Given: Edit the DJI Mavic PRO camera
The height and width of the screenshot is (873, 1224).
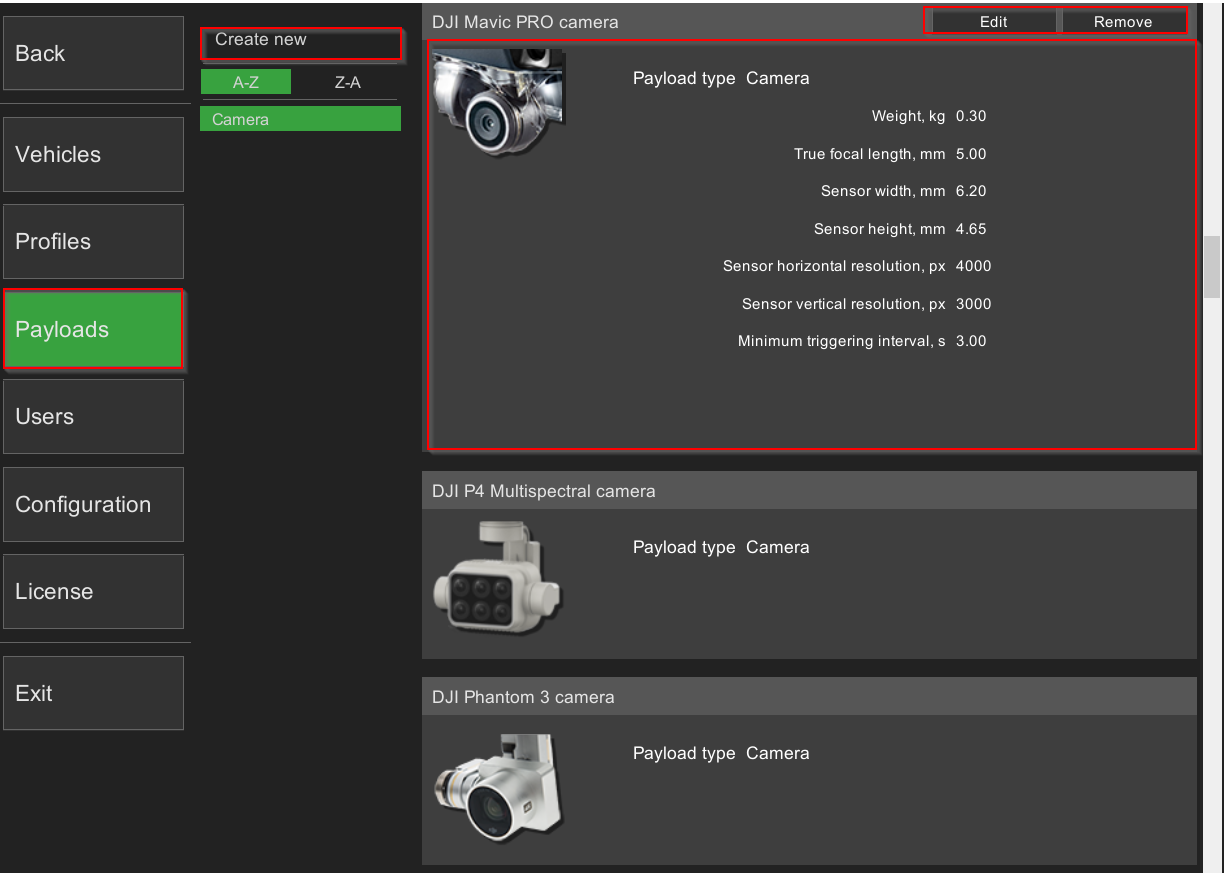Looking at the screenshot, I should point(993,21).
